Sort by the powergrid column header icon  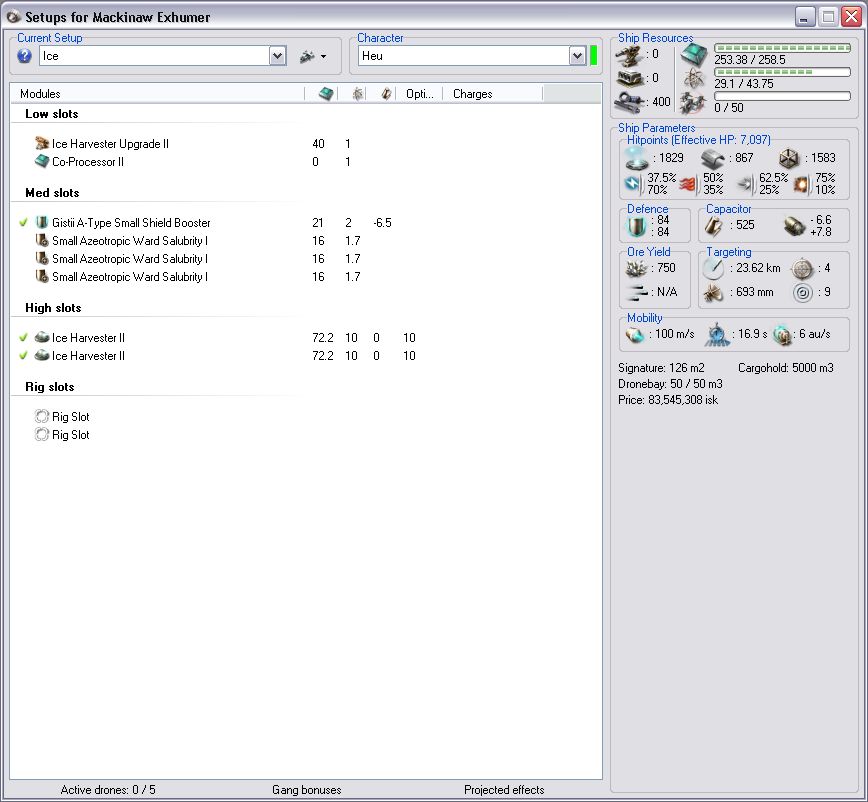coord(358,94)
